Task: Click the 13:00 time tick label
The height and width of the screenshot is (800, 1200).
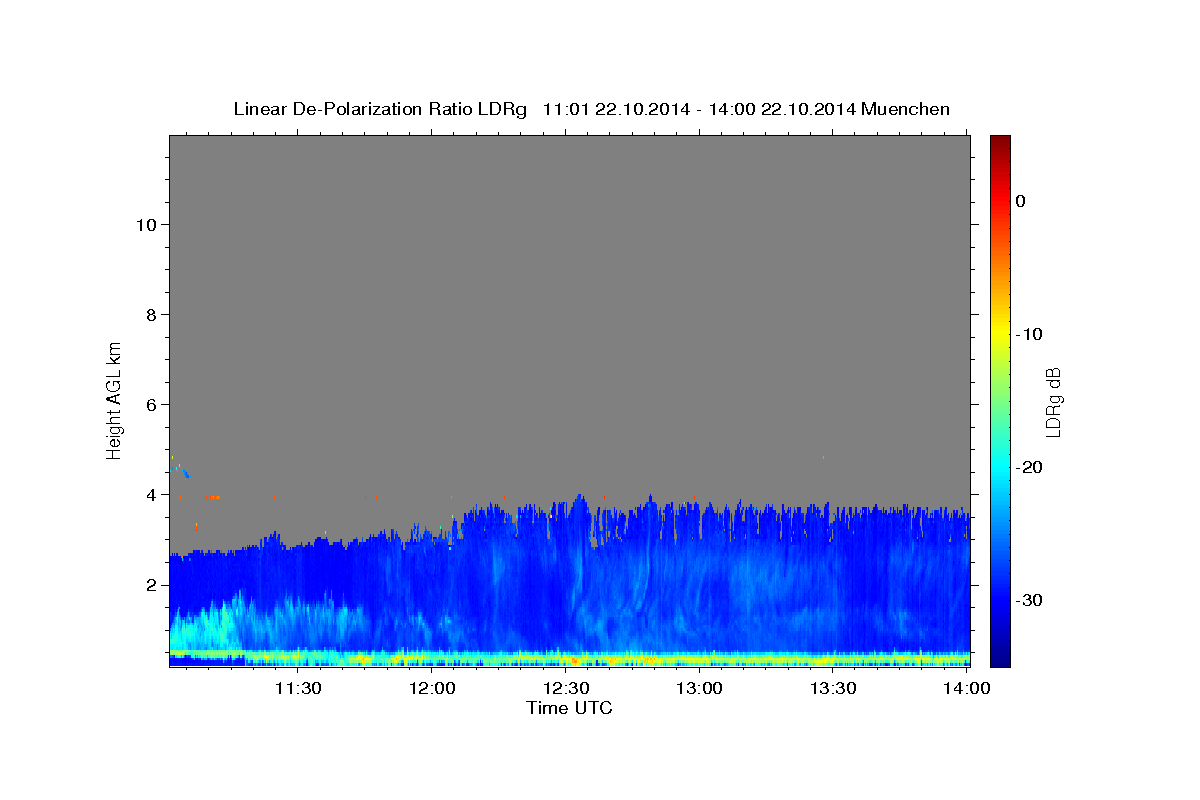Action: tap(699, 688)
